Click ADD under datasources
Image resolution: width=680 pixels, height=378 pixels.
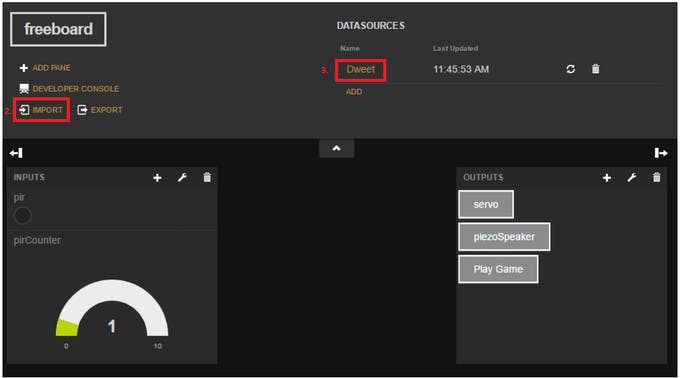tap(354, 92)
